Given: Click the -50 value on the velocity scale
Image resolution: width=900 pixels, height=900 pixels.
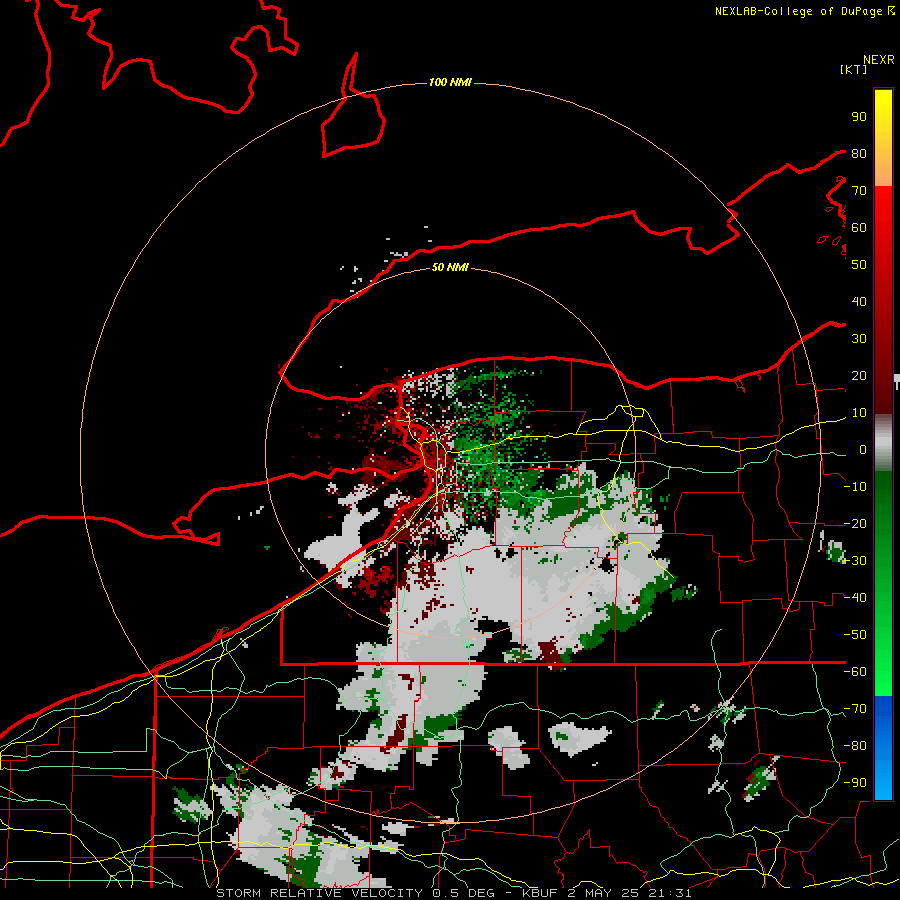Looking at the screenshot, I should [855, 635].
